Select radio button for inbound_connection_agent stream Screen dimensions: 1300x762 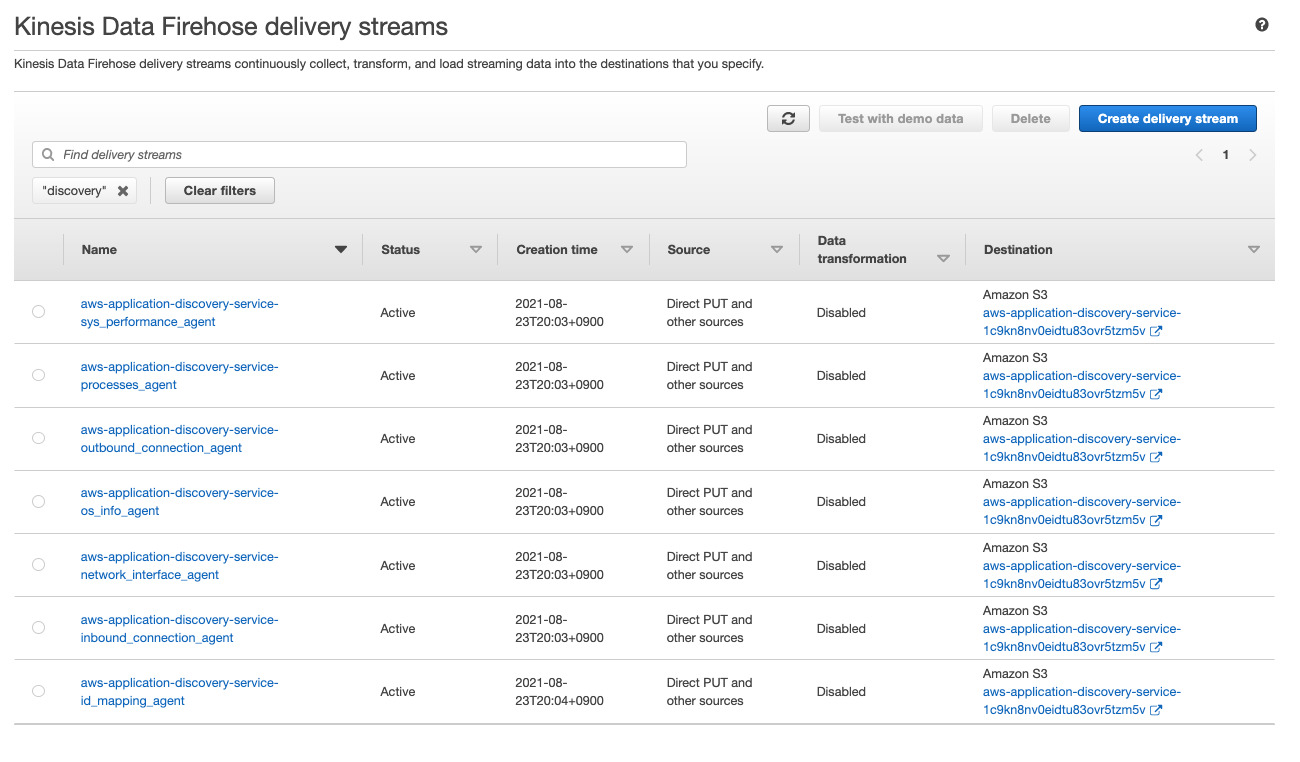tap(38, 628)
